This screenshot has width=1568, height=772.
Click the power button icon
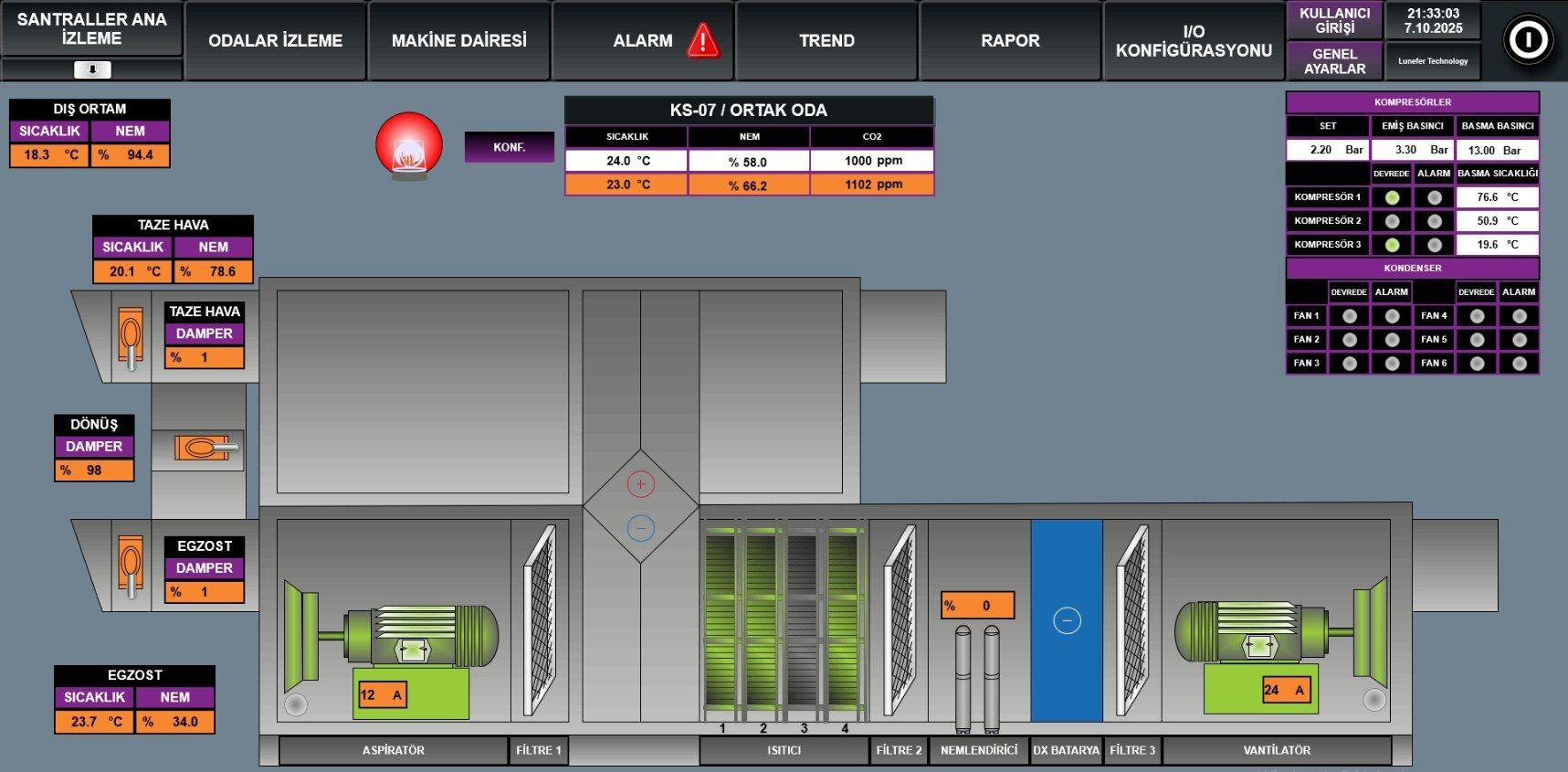pyautogui.click(x=1528, y=40)
